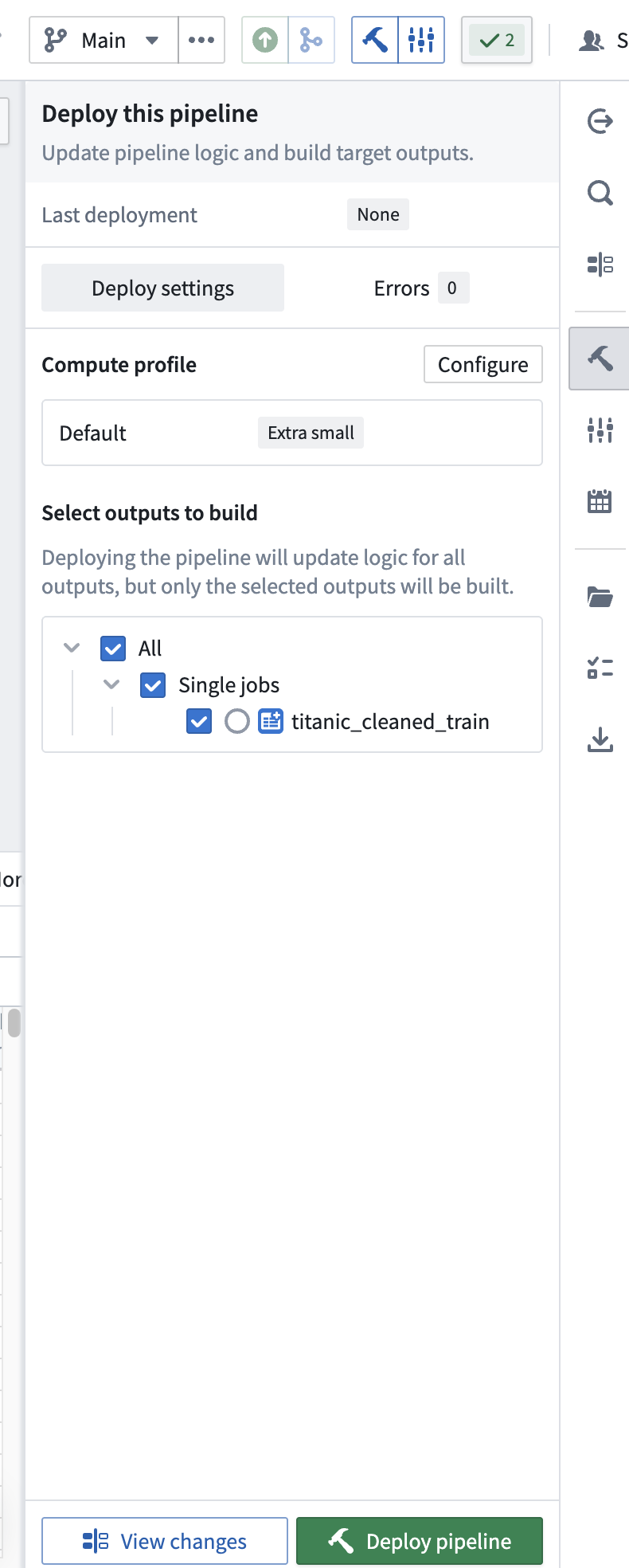Viewport: 629px width, 1568px height.
Task: Click the hammer deploy icon in top toolbar
Action: tap(375, 40)
